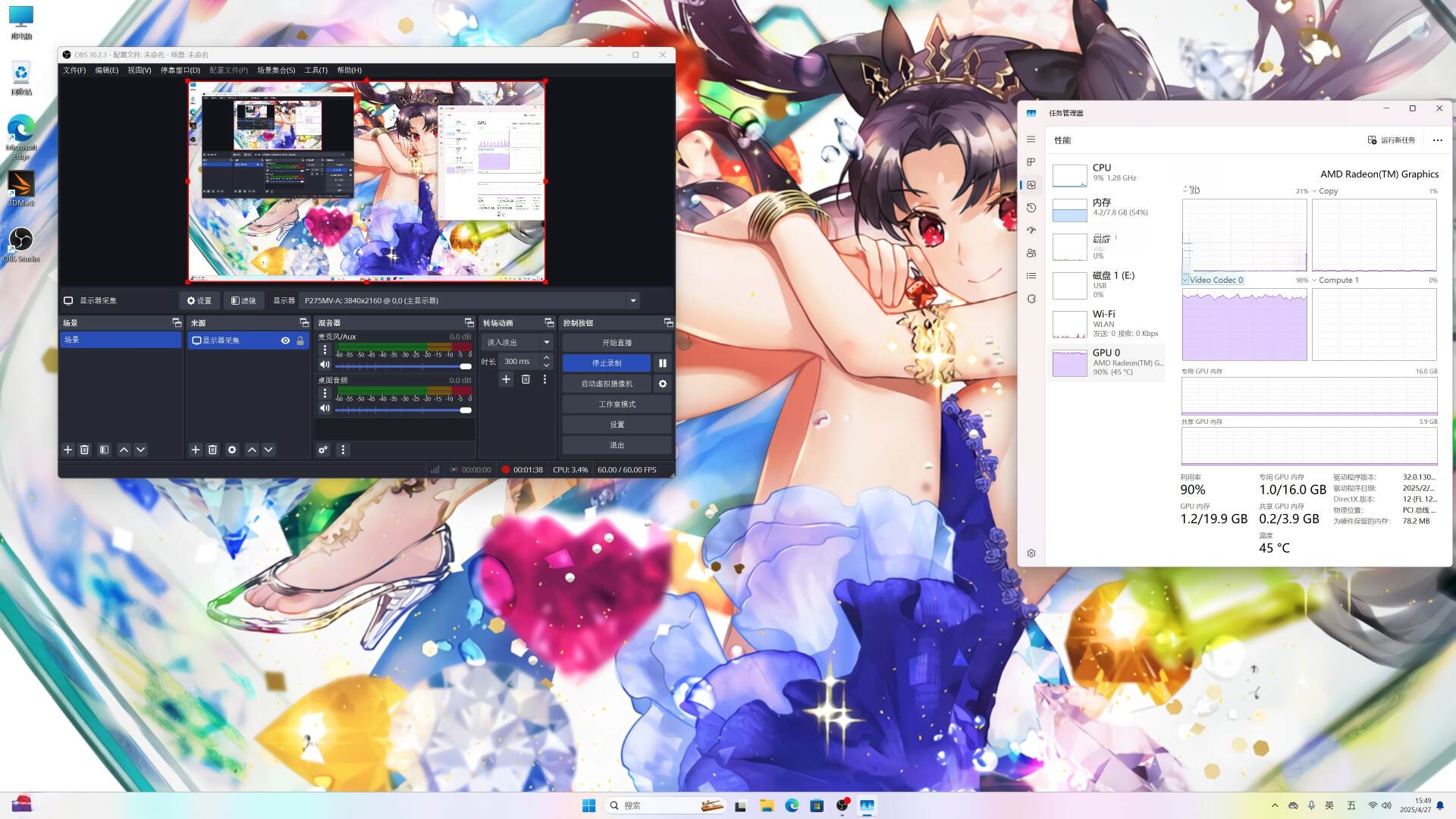Click 设置 button in source toolbar
The height and width of the screenshot is (819, 1456).
pyautogui.click(x=199, y=301)
